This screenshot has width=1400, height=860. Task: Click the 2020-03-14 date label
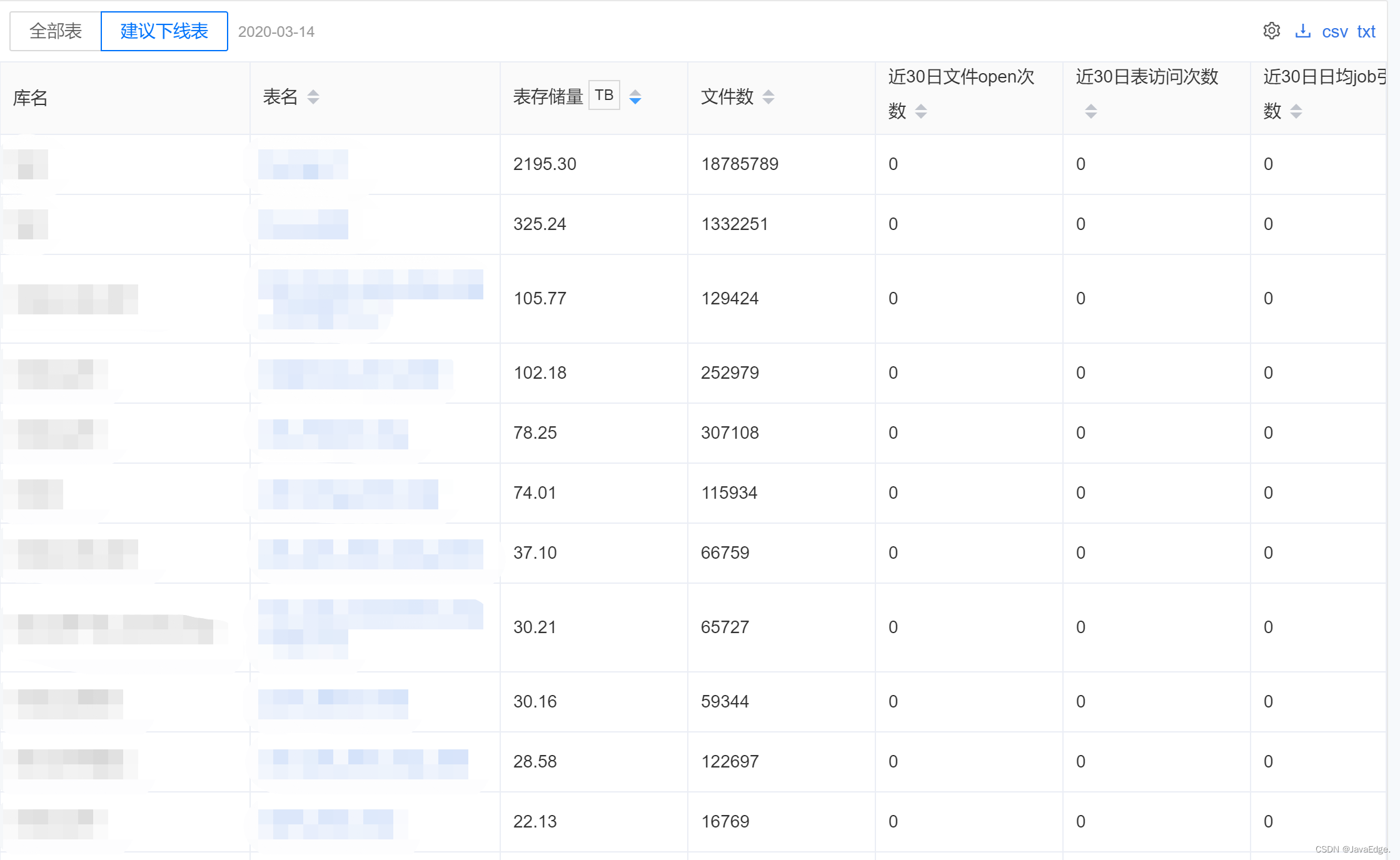pos(276,32)
